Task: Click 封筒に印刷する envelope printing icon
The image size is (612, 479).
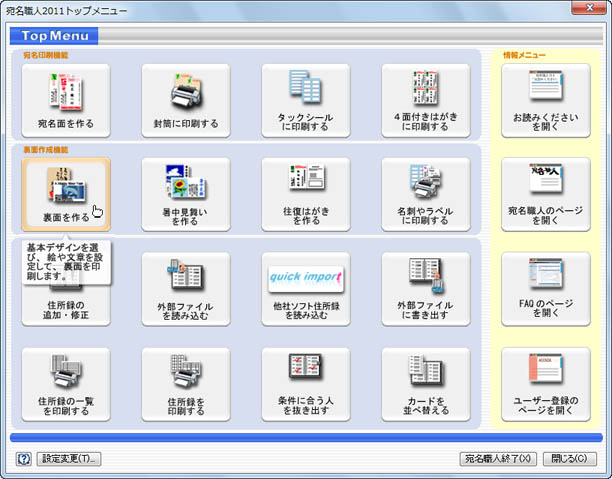Action: pos(186,101)
